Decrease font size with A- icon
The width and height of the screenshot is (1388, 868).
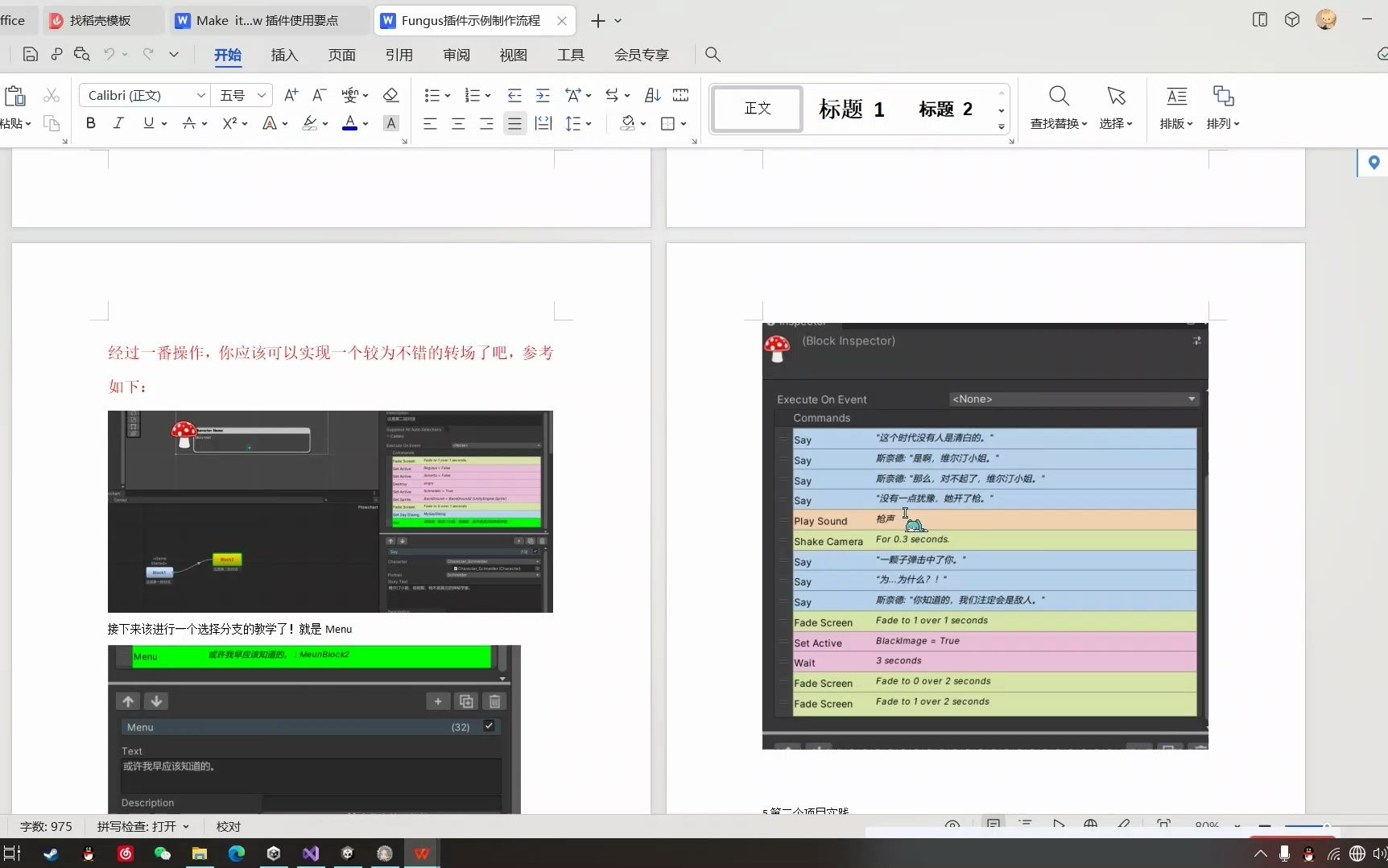point(320,95)
